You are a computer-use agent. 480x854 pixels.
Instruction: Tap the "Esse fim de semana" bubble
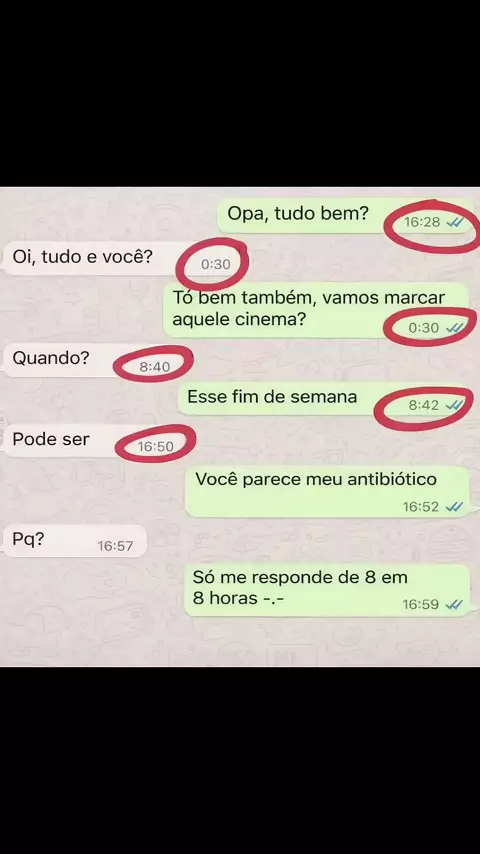click(x=325, y=399)
